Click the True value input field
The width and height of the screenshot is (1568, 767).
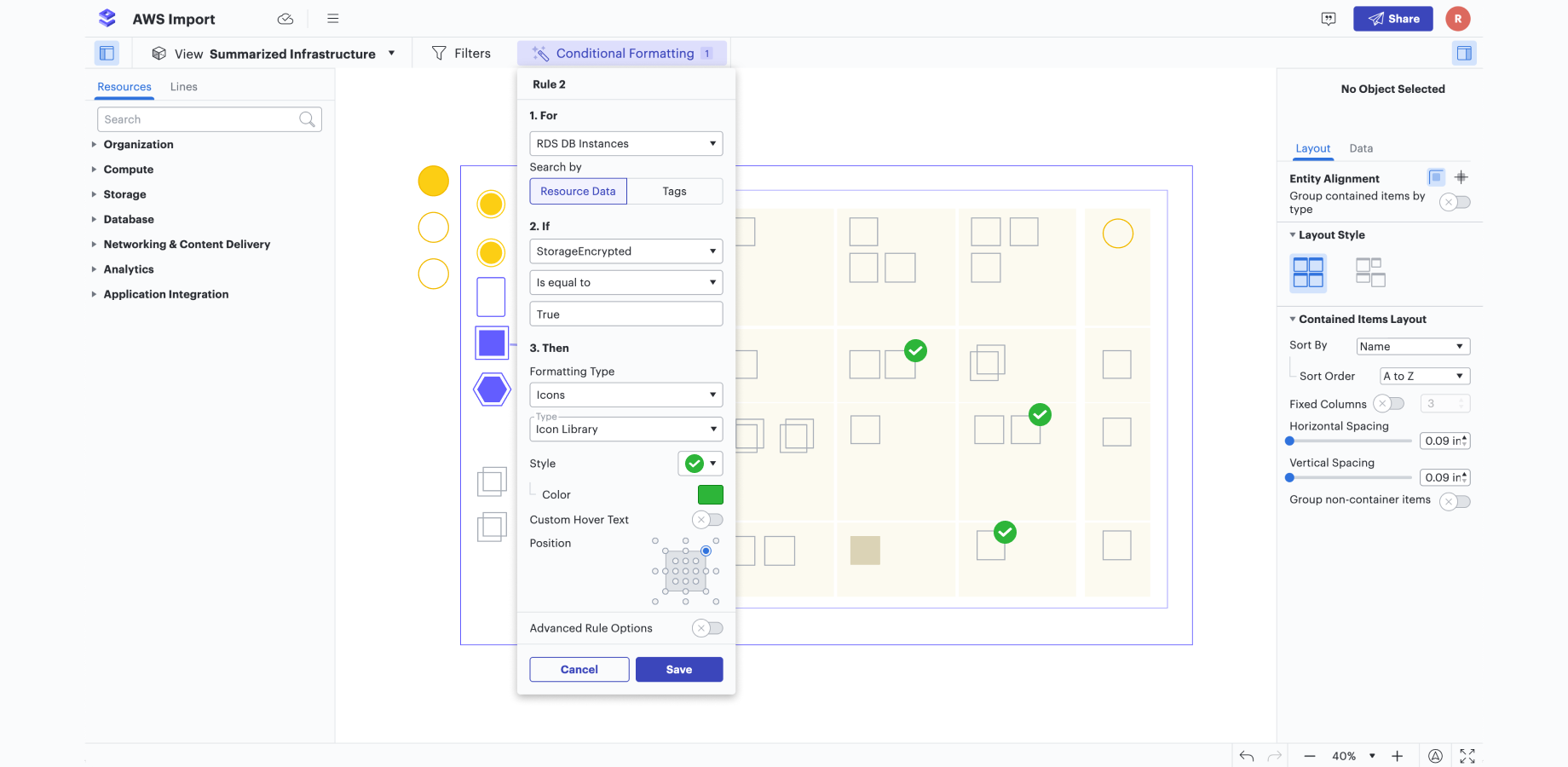(626, 314)
